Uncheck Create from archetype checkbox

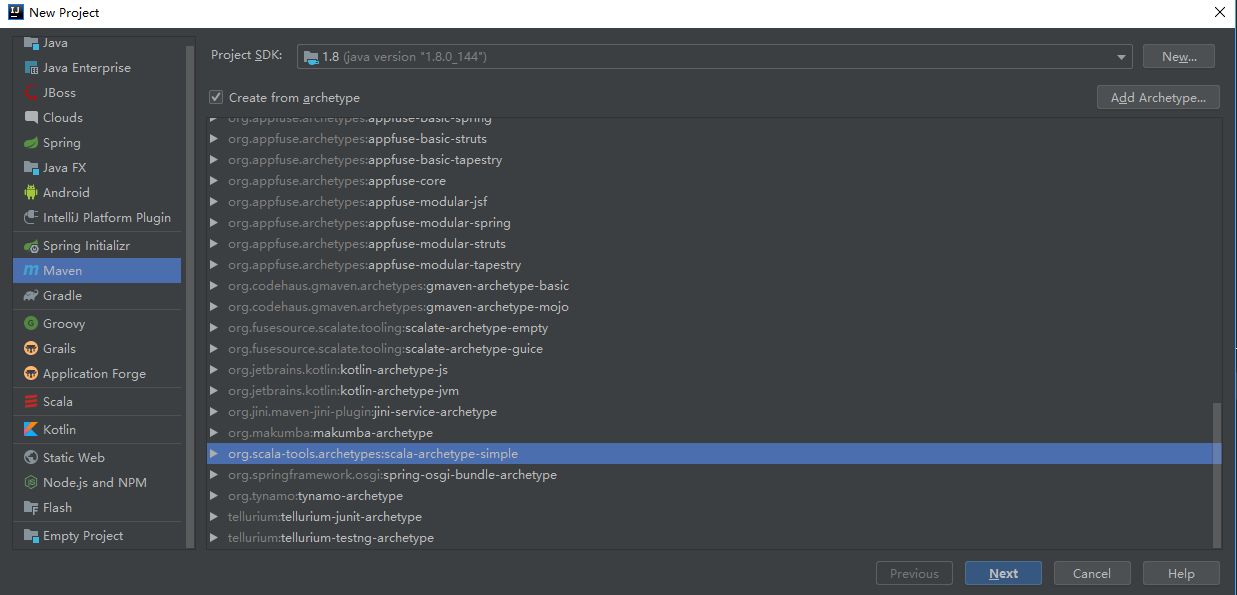(x=216, y=98)
